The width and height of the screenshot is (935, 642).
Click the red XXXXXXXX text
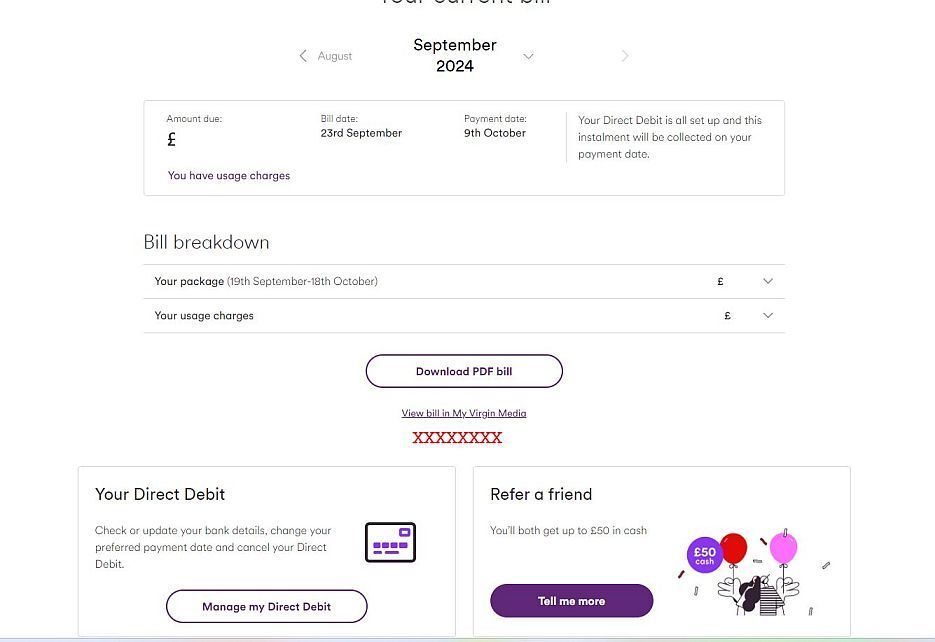tap(457, 438)
